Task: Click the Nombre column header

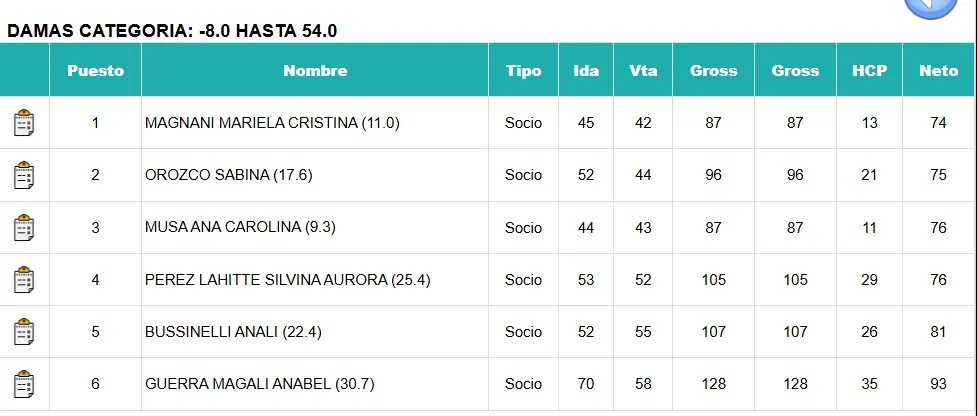Action: tap(315, 71)
